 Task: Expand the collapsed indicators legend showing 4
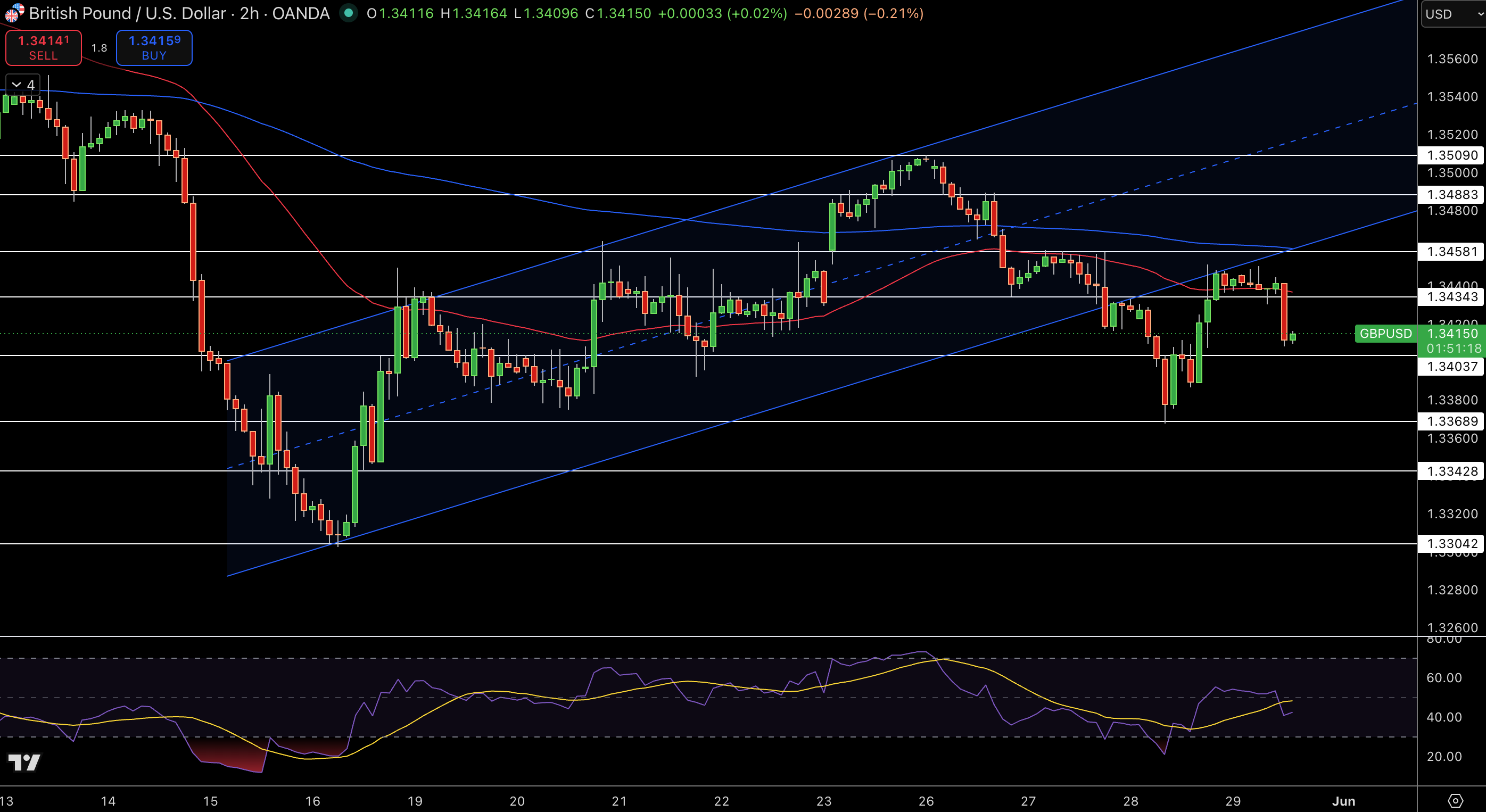tap(23, 85)
